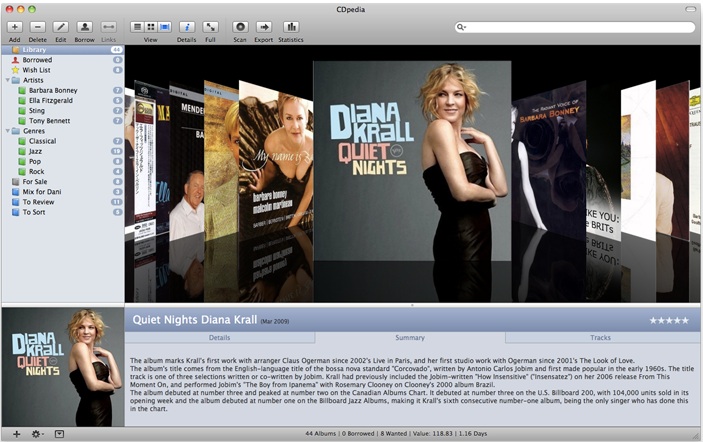Viewport: 703px width, 442px height.
Task: Click the Add album toolbar icon
Action: click(x=14, y=26)
